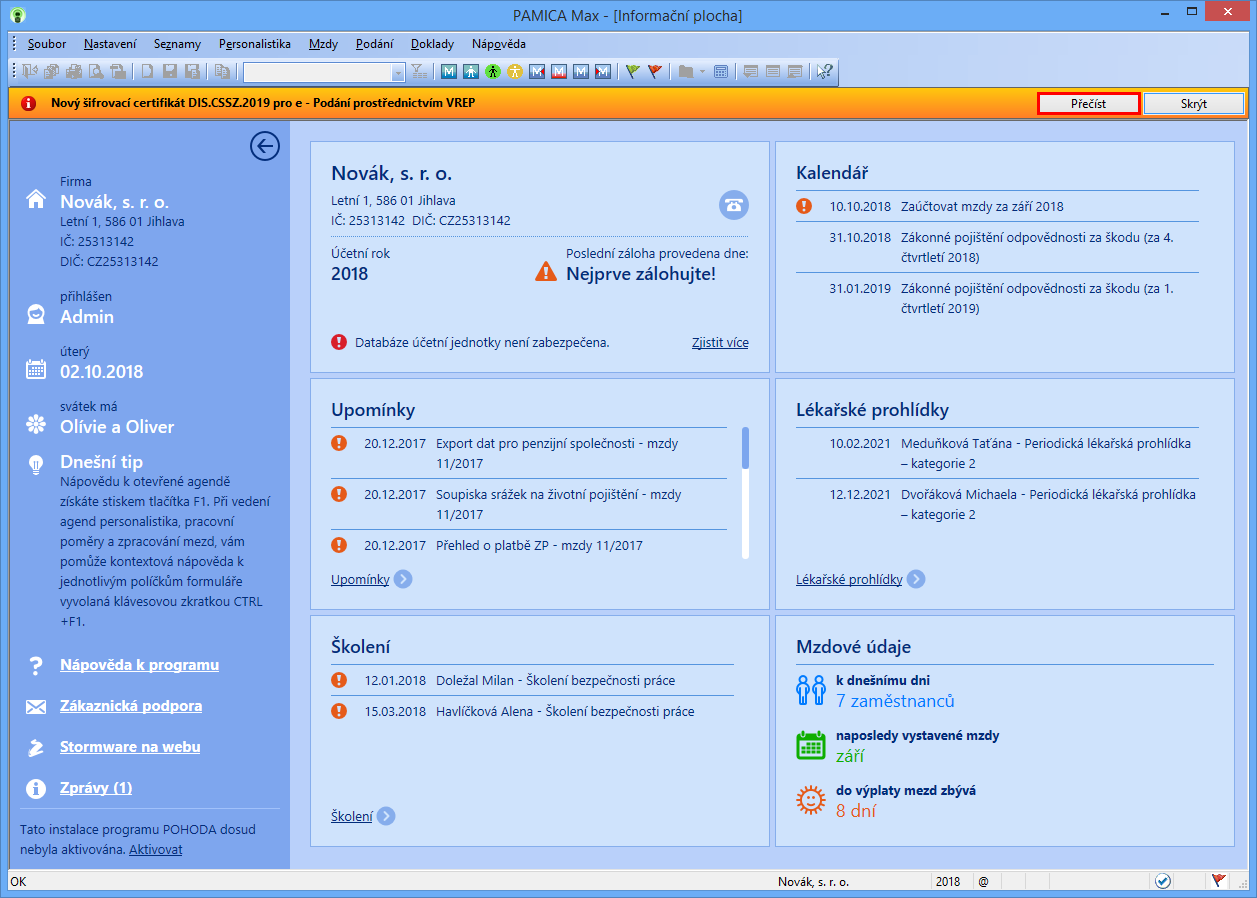Open the Nápověda menu
The width and height of the screenshot is (1257, 898).
(x=498, y=44)
